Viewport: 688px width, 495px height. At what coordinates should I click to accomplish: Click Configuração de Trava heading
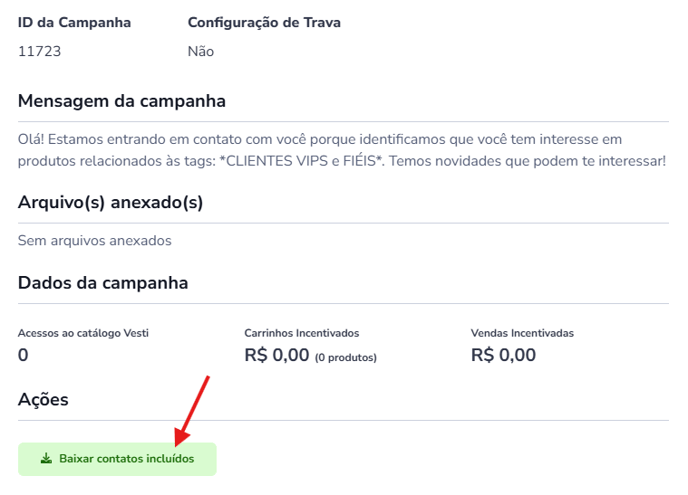click(264, 22)
